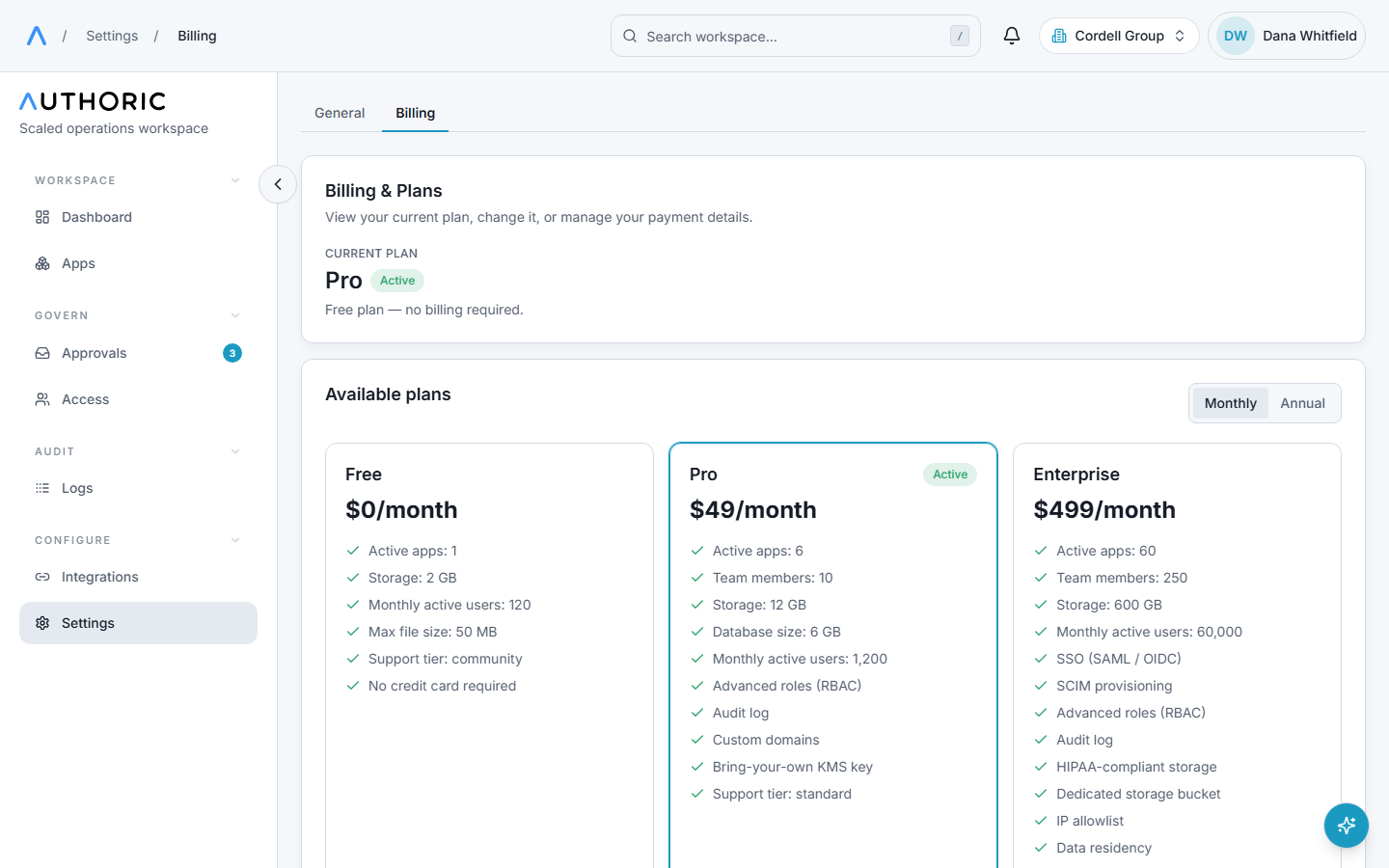Viewport: 1389px width, 868px height.
Task: Open the Dana Whitfield user menu
Action: tap(1287, 36)
